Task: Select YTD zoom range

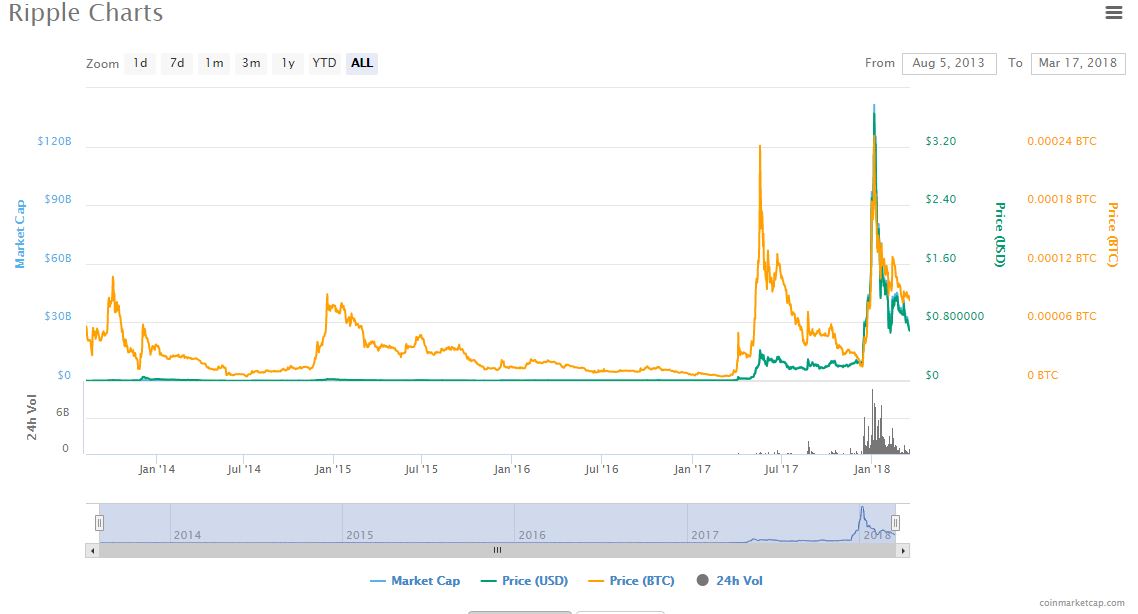Action: (324, 63)
